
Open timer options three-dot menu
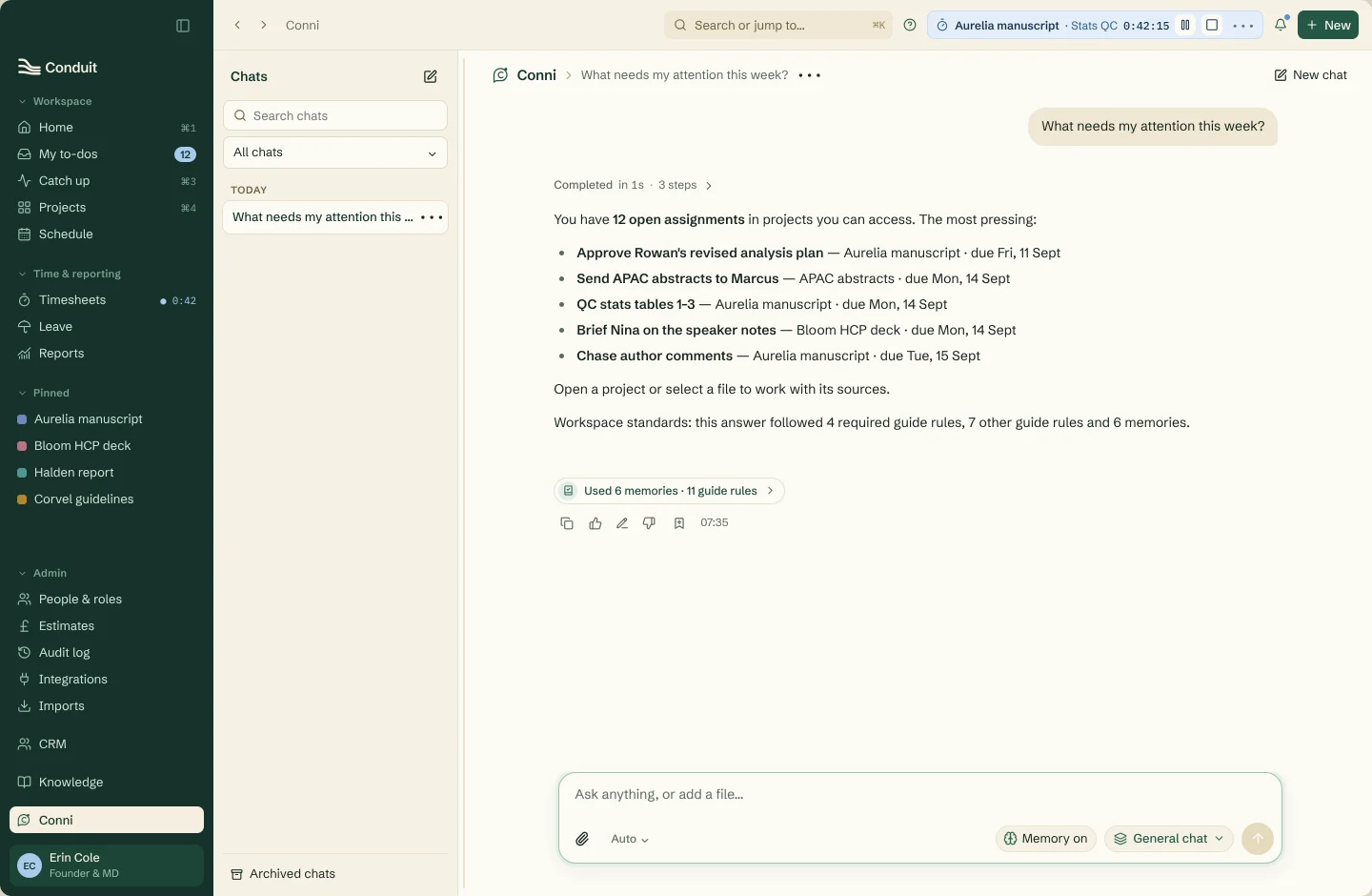point(1243,26)
